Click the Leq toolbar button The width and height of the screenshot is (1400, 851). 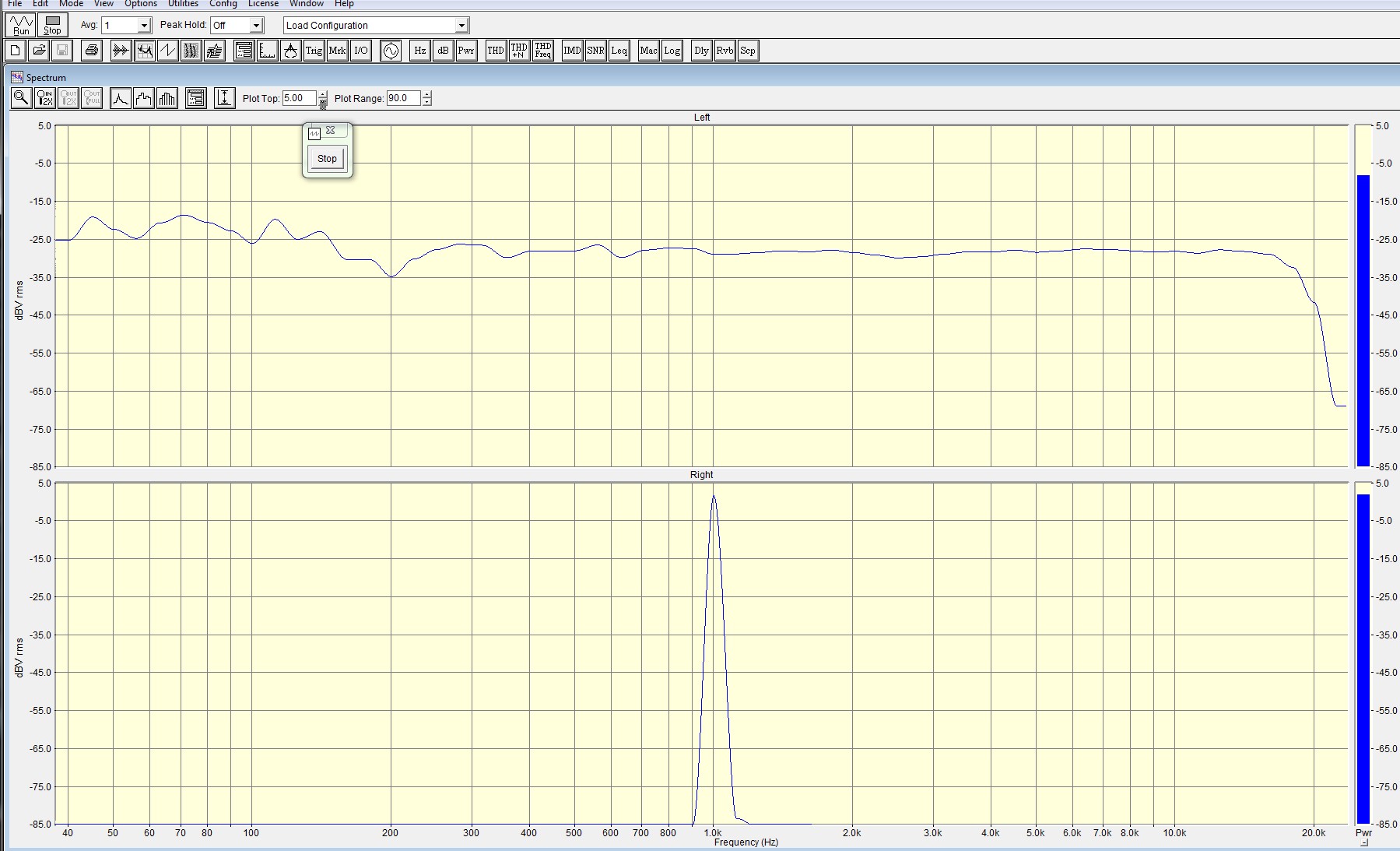619,51
